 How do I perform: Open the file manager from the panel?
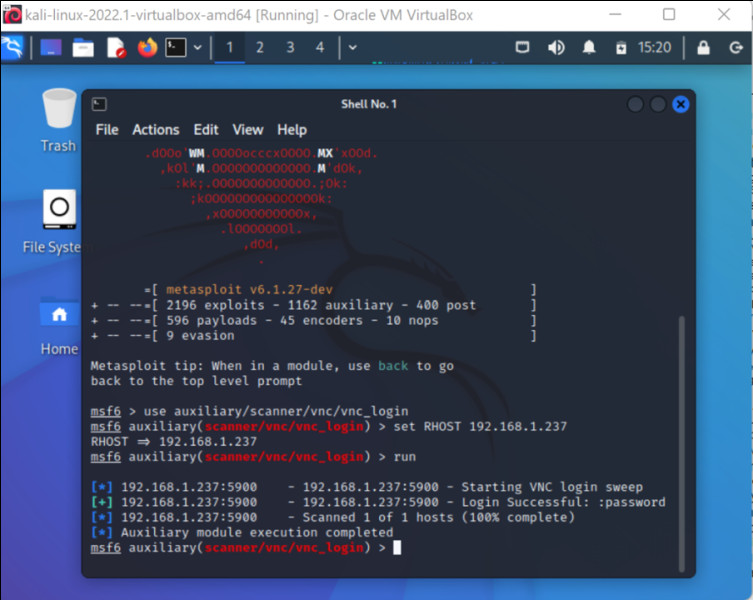(x=83, y=48)
